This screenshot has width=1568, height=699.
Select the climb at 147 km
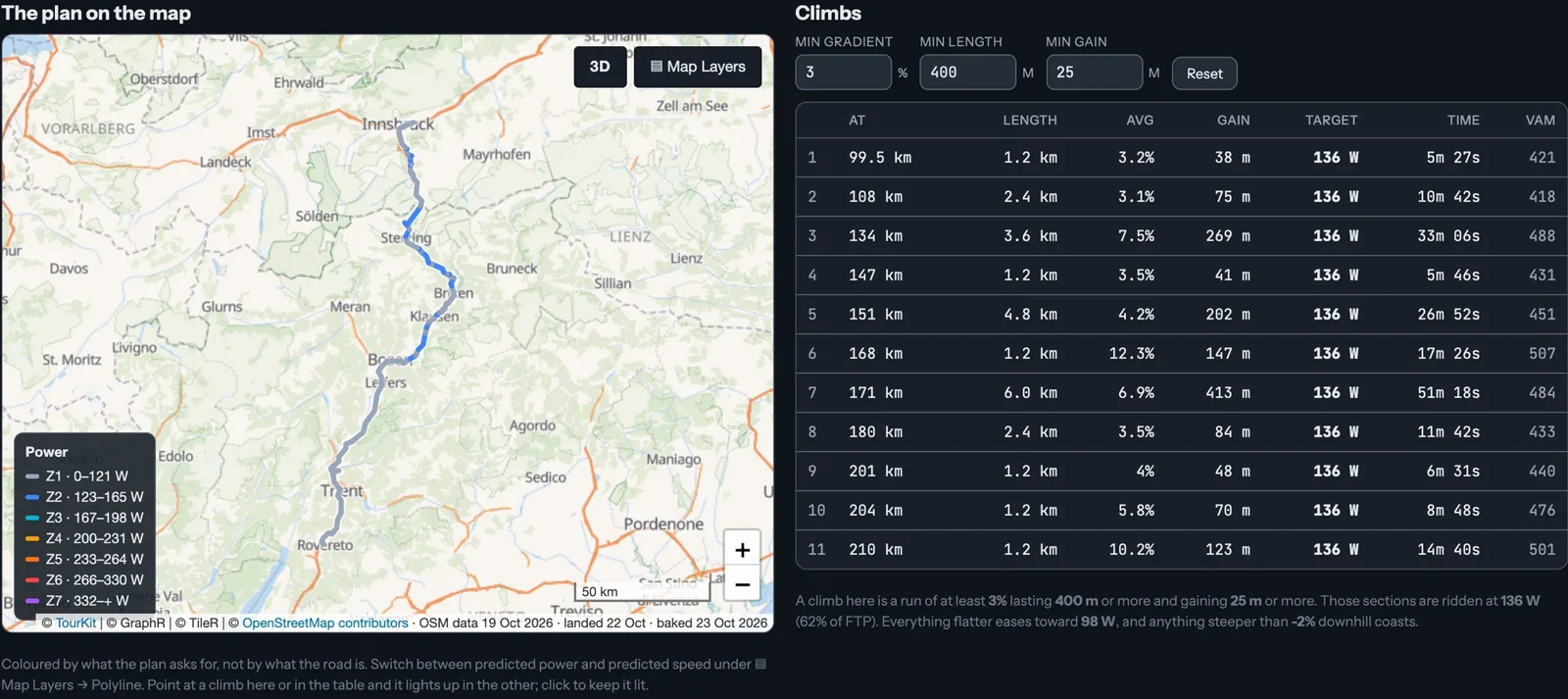(1181, 275)
